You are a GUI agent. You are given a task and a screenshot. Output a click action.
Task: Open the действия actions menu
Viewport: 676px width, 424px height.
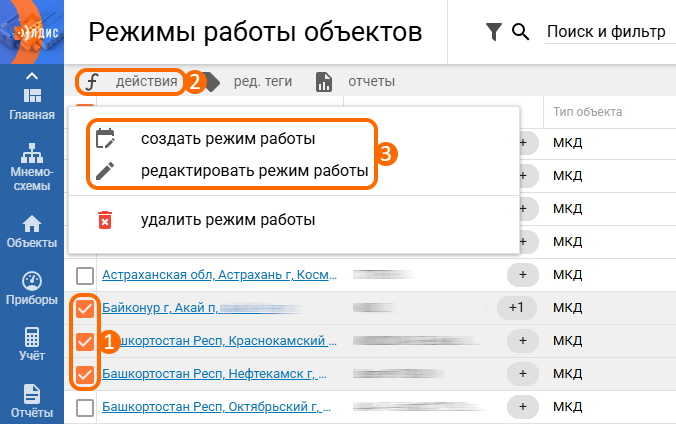pyautogui.click(x=131, y=82)
